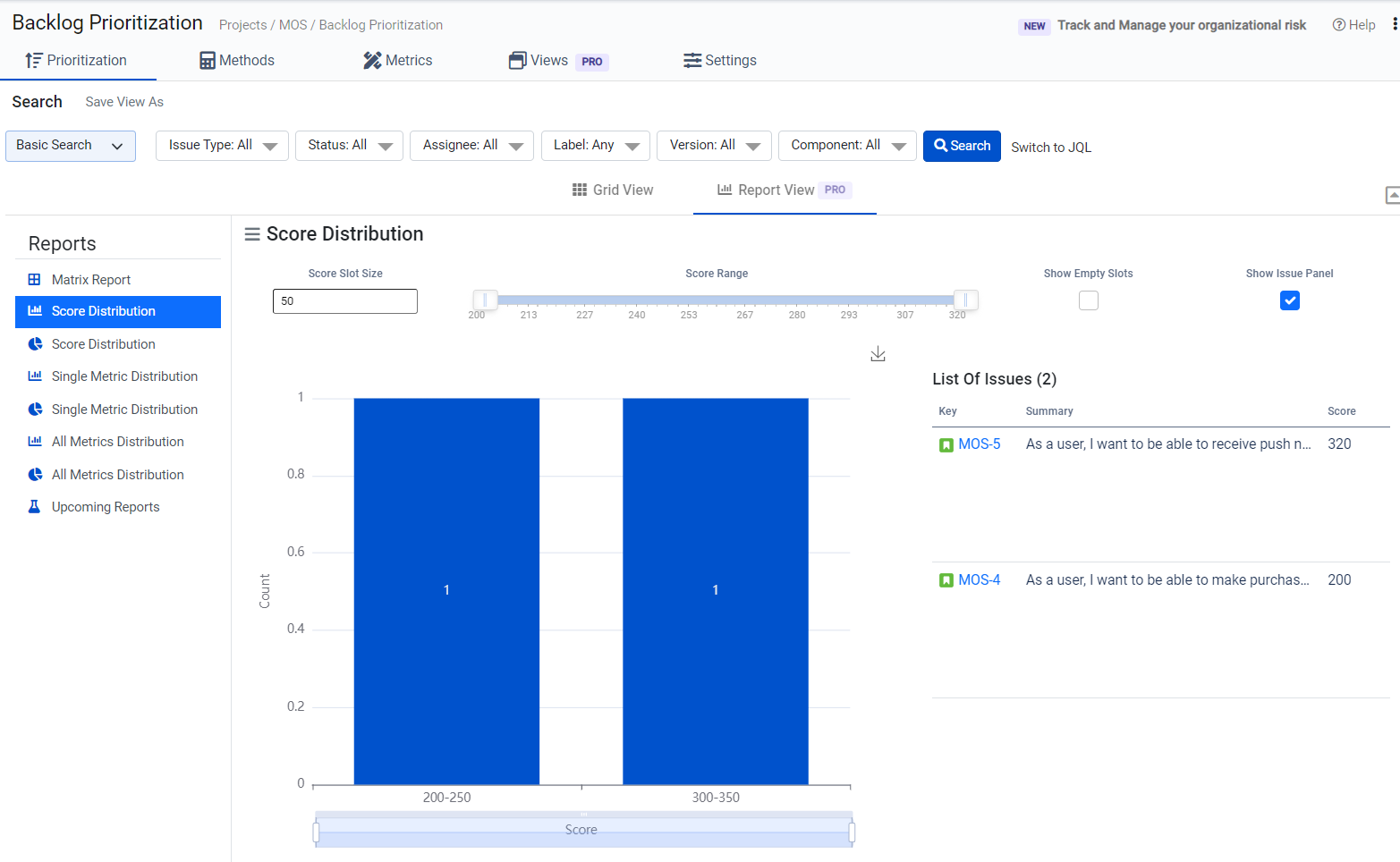Click the Upcoming Reports flask icon
Viewport: 1400px width, 862px height.
35,507
